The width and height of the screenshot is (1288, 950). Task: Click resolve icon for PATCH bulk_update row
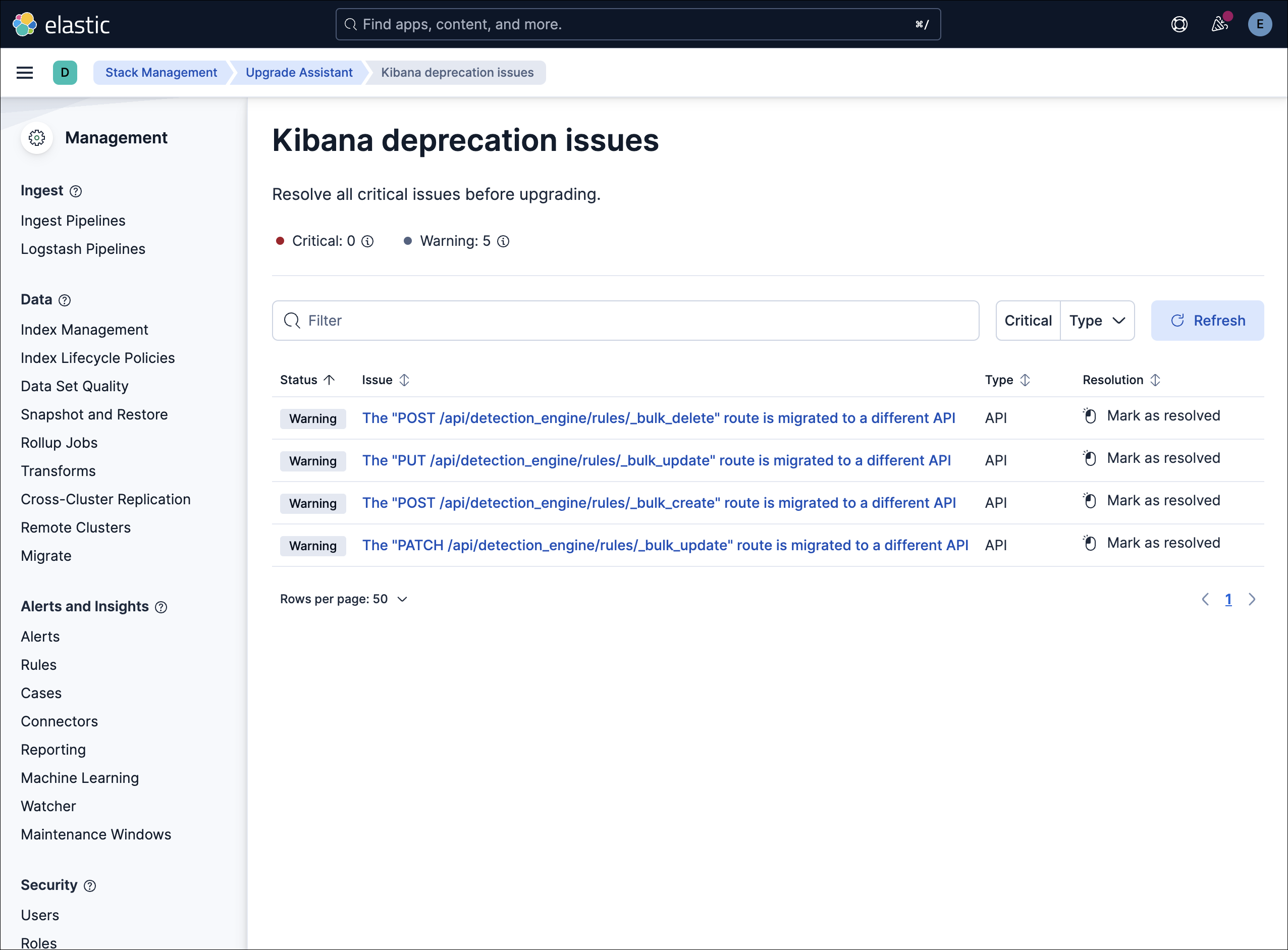click(1090, 544)
